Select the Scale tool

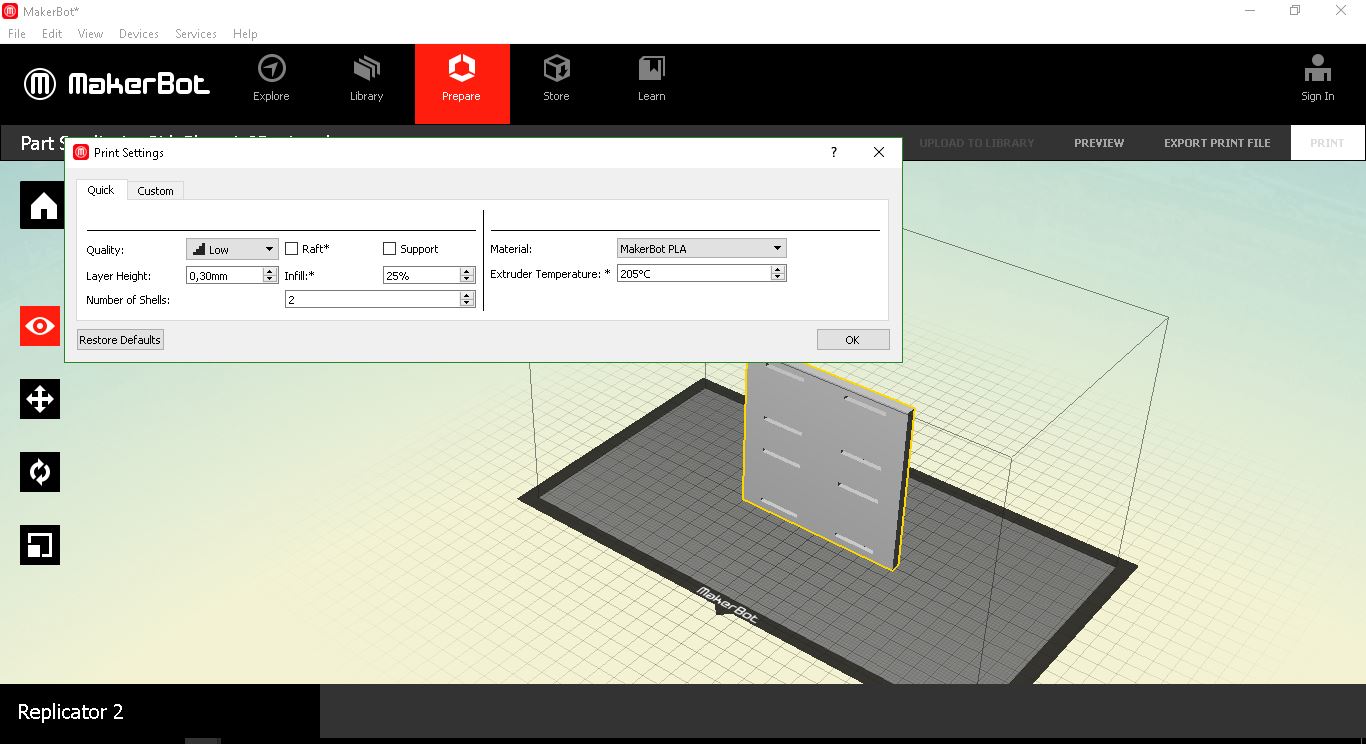40,545
